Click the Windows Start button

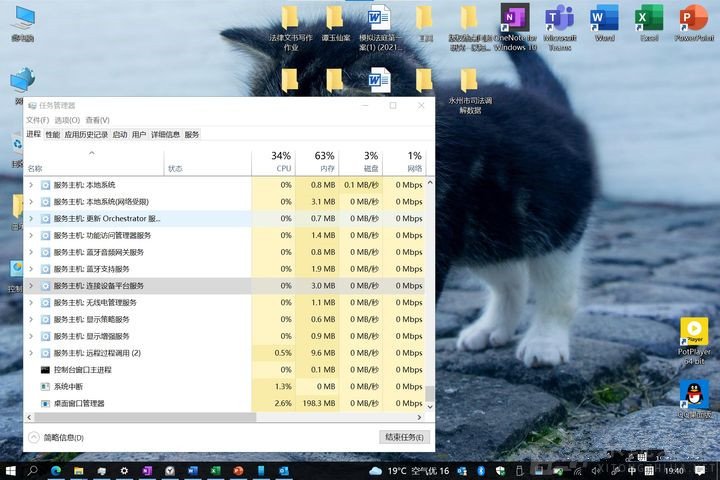click(x=11, y=470)
